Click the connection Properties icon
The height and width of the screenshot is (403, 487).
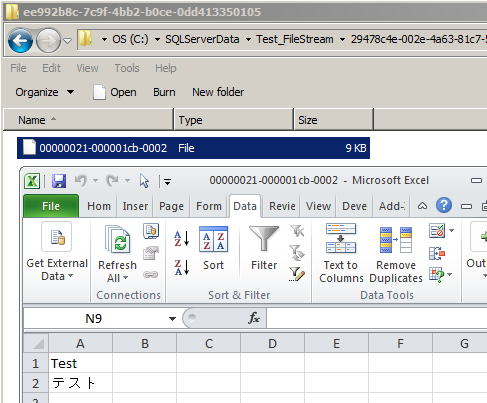(x=151, y=253)
